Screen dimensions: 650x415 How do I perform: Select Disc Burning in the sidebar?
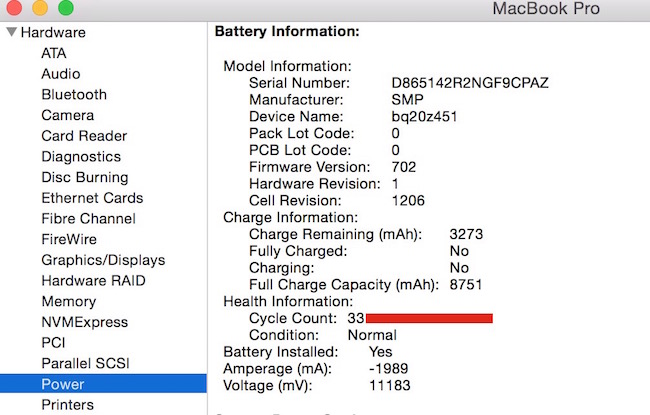tap(83, 177)
